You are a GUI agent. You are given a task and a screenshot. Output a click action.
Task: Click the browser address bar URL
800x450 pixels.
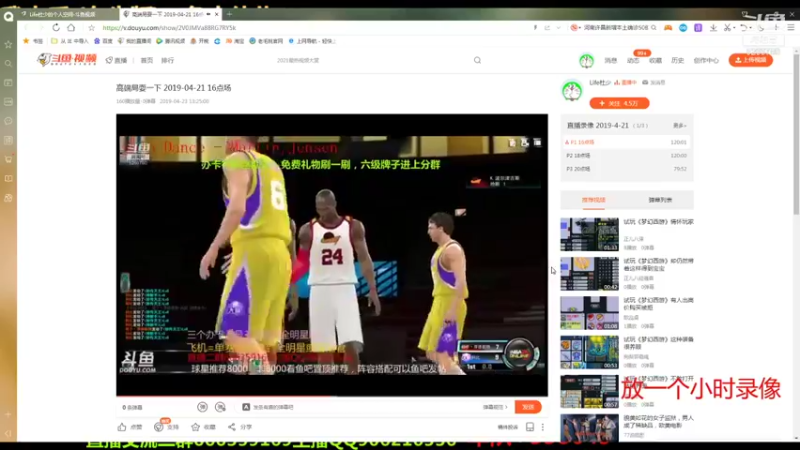tap(169, 28)
